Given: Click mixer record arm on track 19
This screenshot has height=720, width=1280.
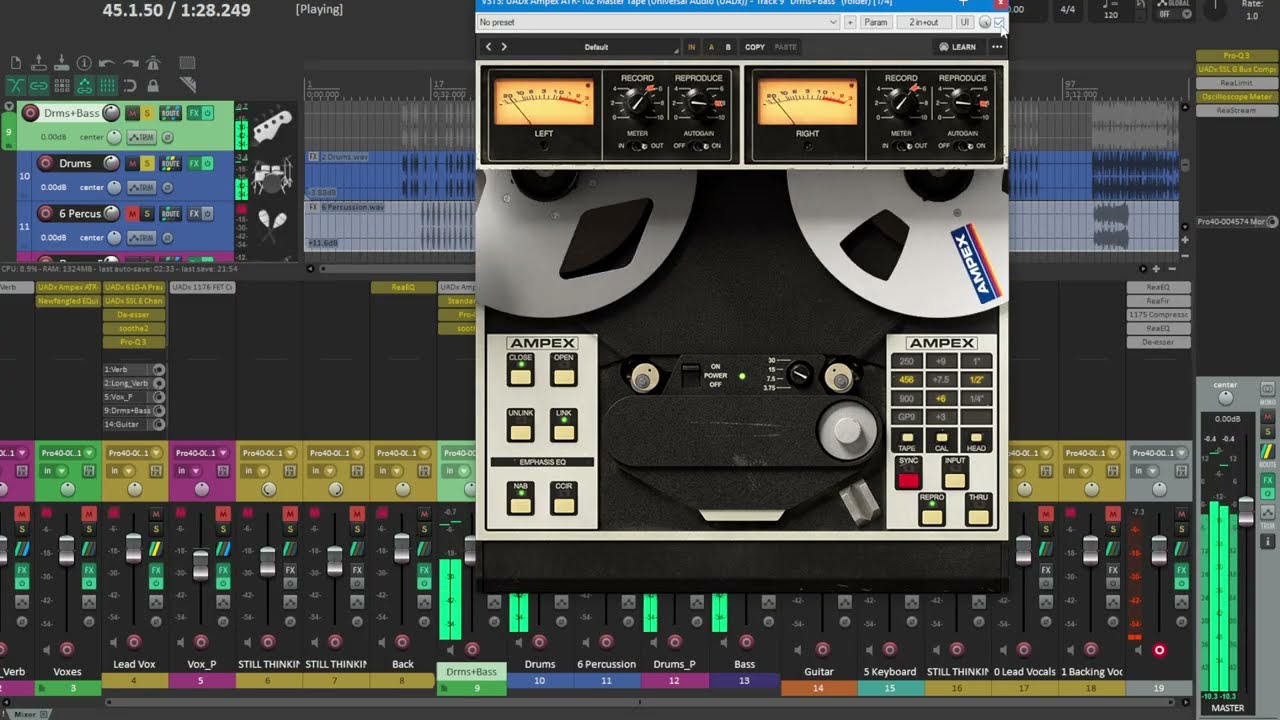Looking at the screenshot, I should click(x=1160, y=649).
